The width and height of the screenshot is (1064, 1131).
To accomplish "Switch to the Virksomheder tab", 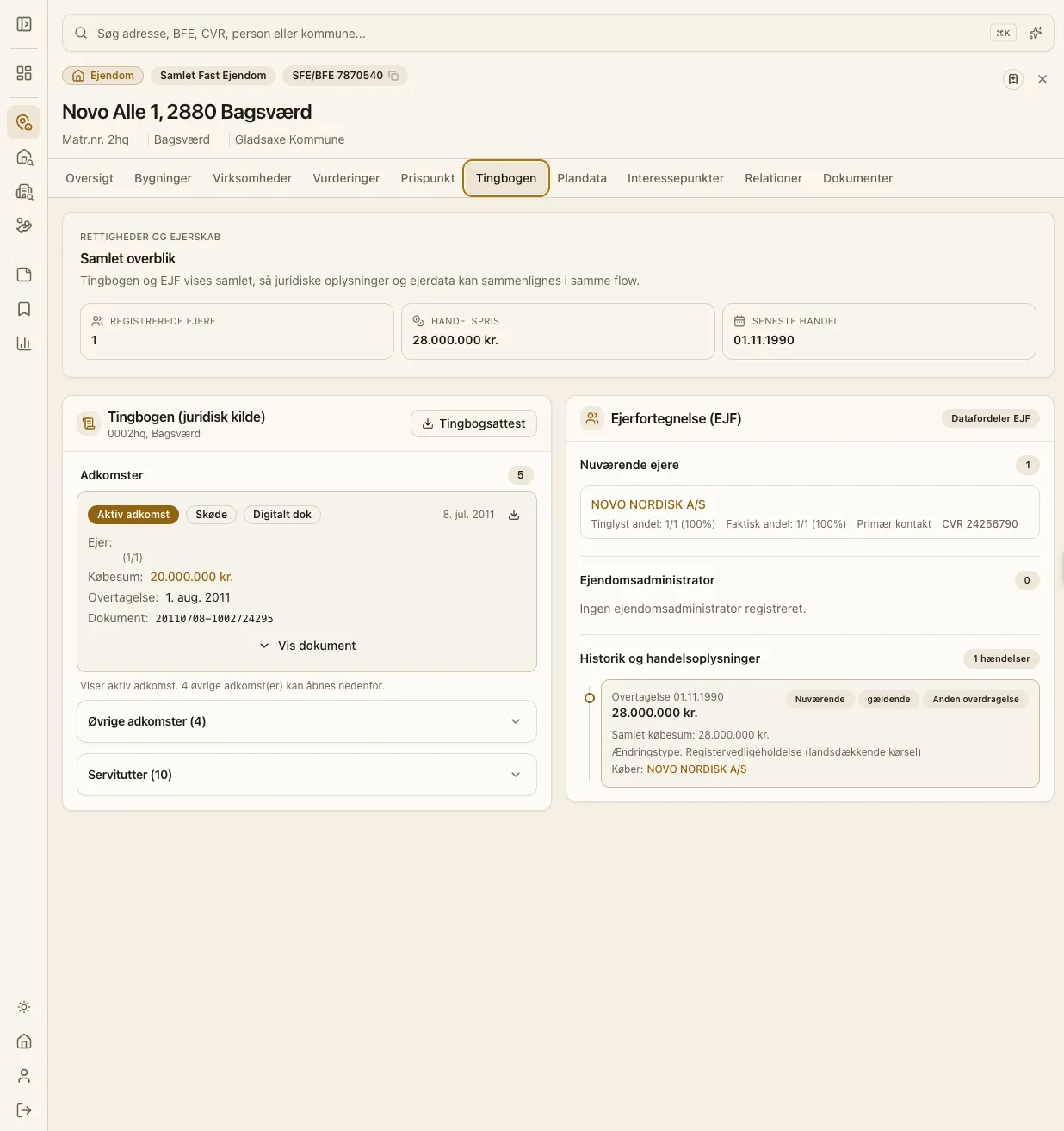I will [252, 178].
